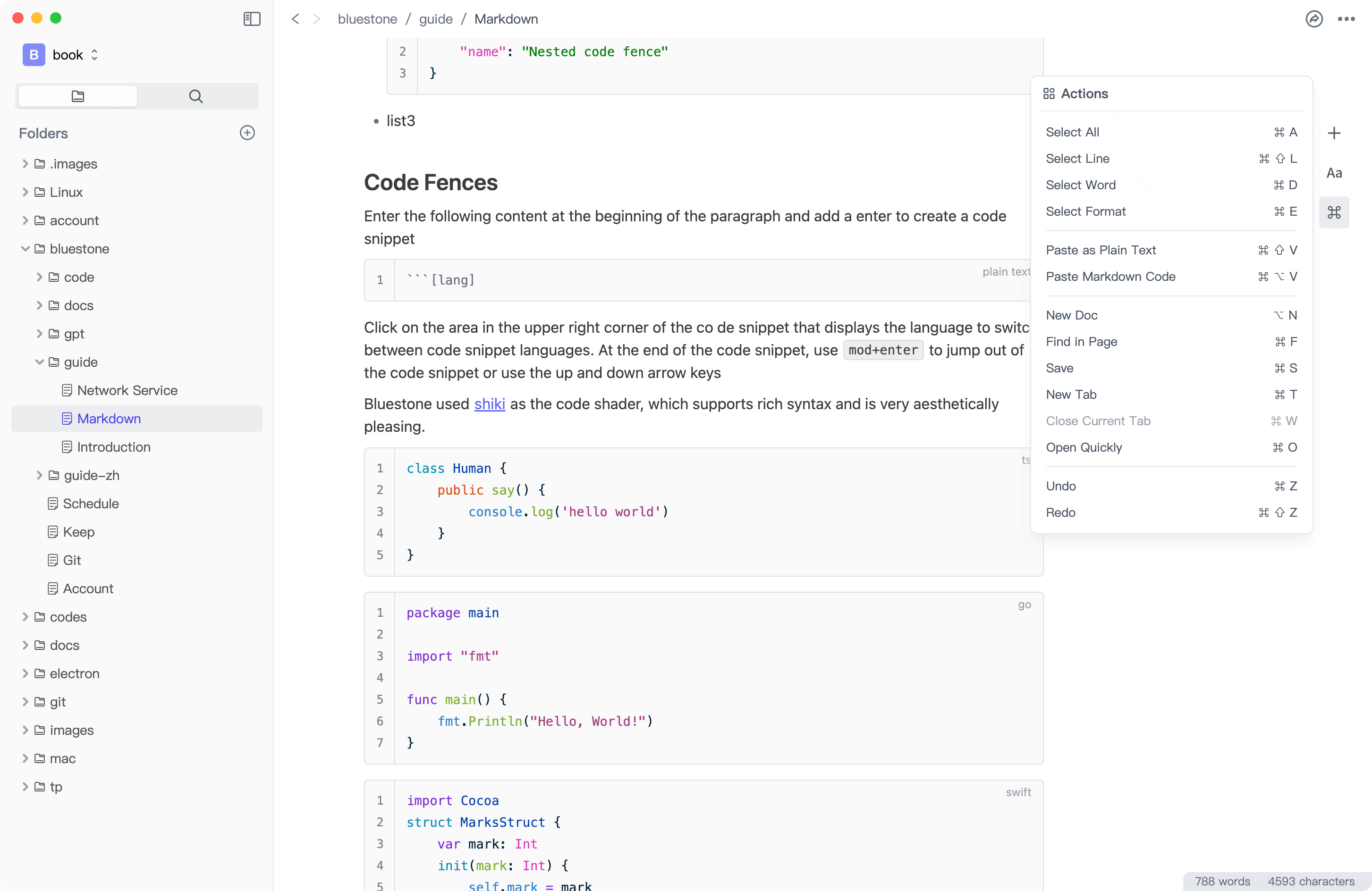
Task: Expand the Linux folder
Action: pyautogui.click(x=25, y=192)
